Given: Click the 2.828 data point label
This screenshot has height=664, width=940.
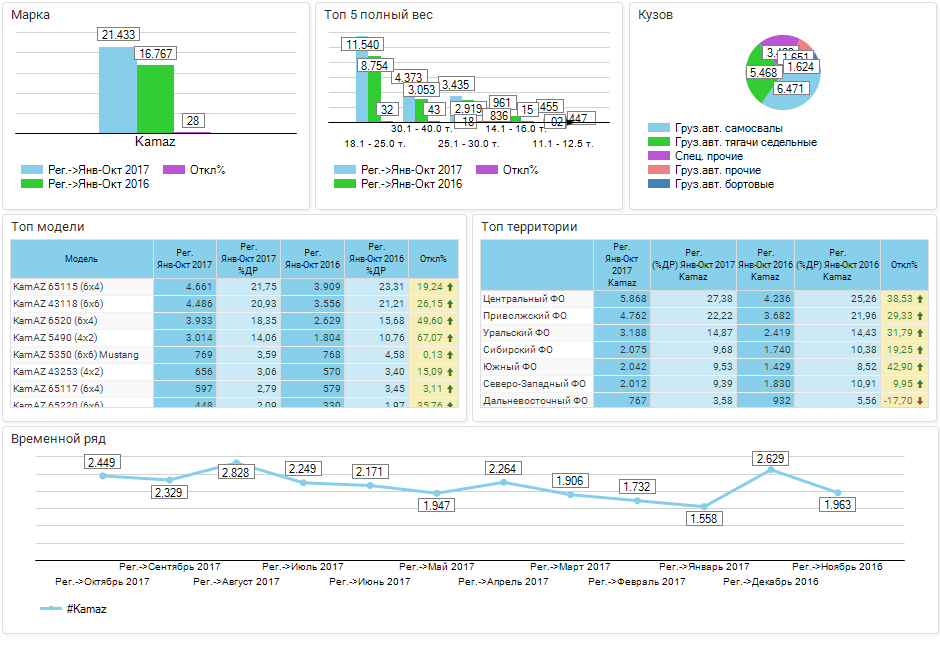Looking at the screenshot, I should pos(235,472).
